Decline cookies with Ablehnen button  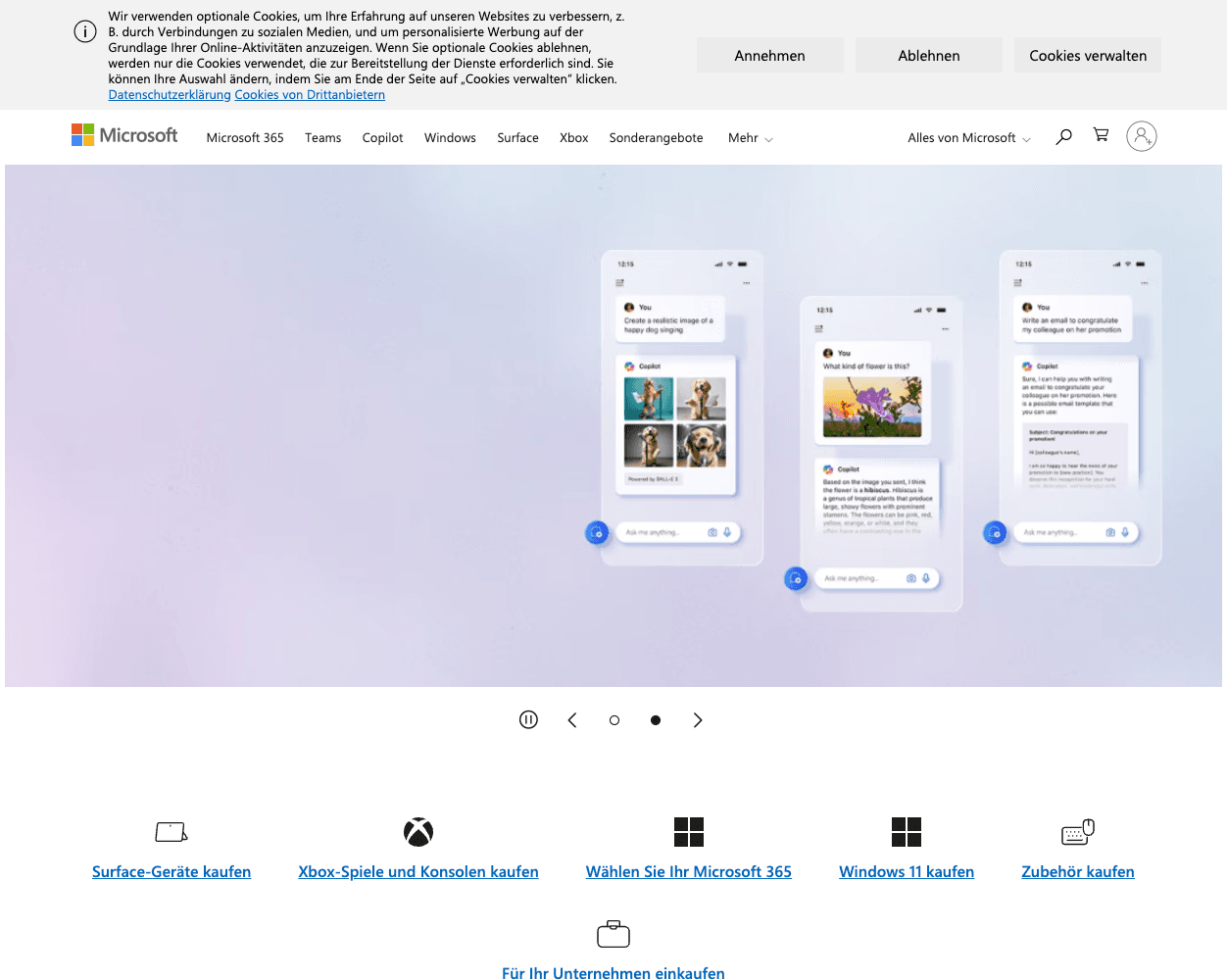pyautogui.click(x=929, y=56)
